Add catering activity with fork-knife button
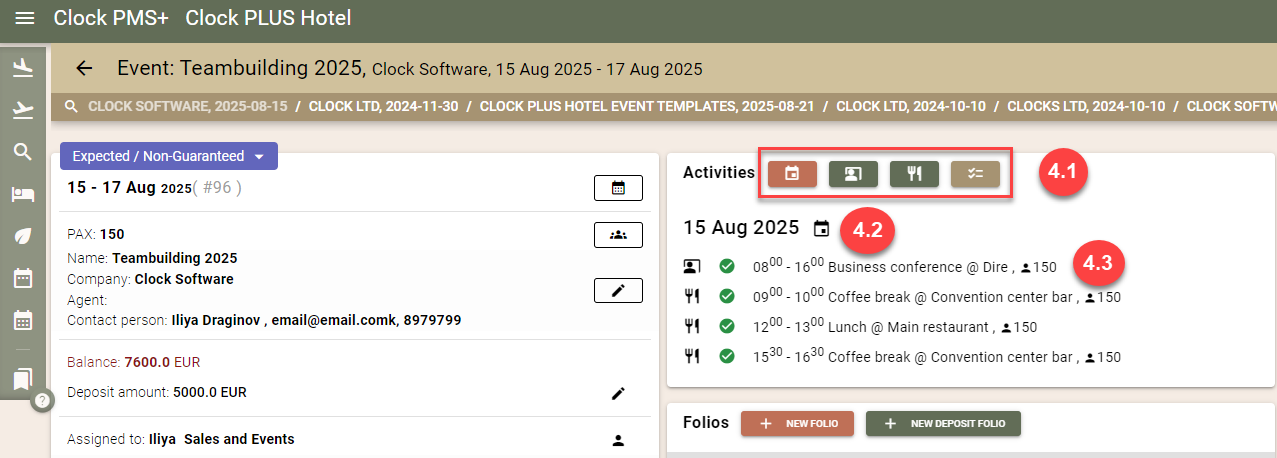1277x458 pixels. (x=914, y=174)
